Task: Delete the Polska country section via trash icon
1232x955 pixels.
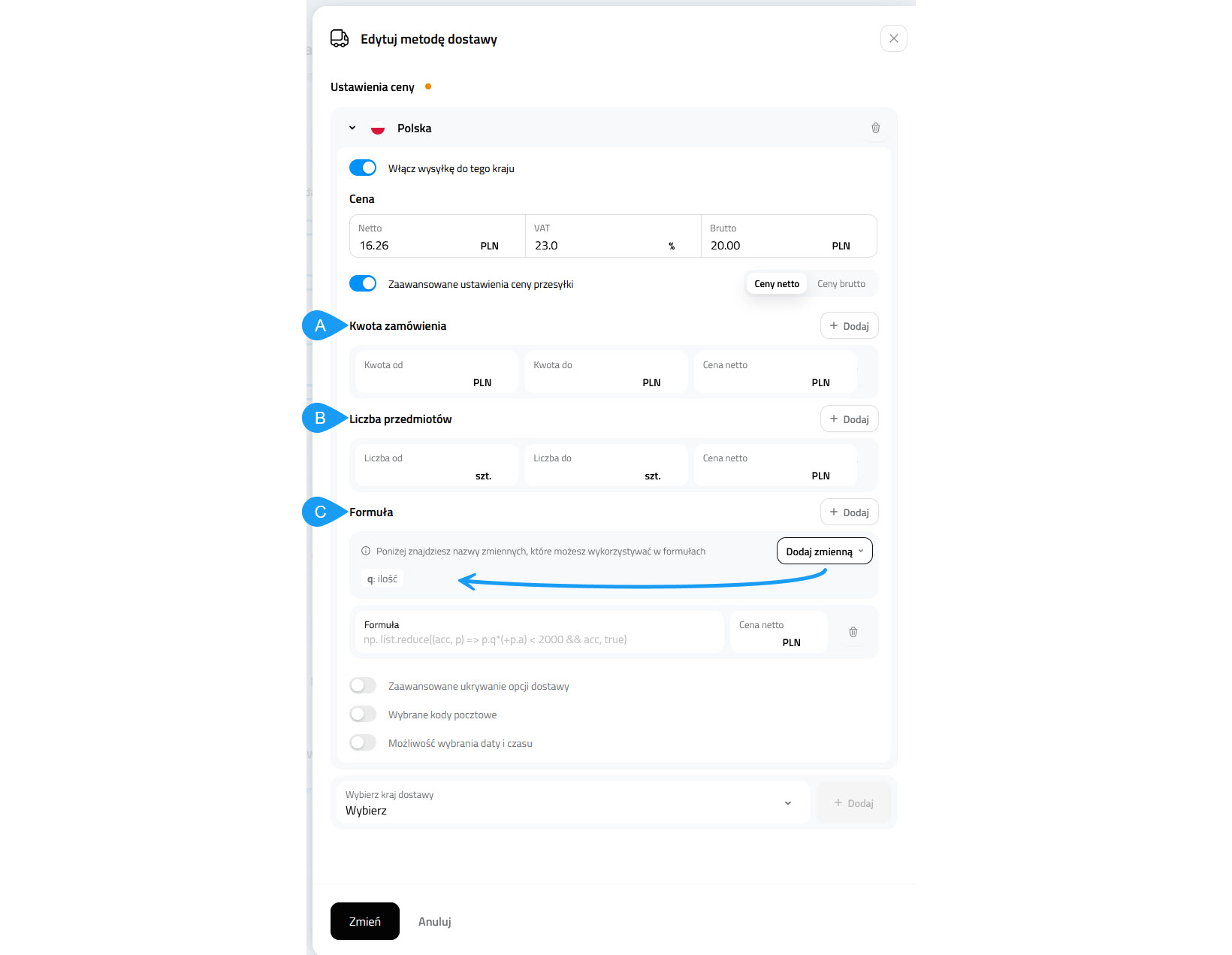Action: tap(875, 128)
